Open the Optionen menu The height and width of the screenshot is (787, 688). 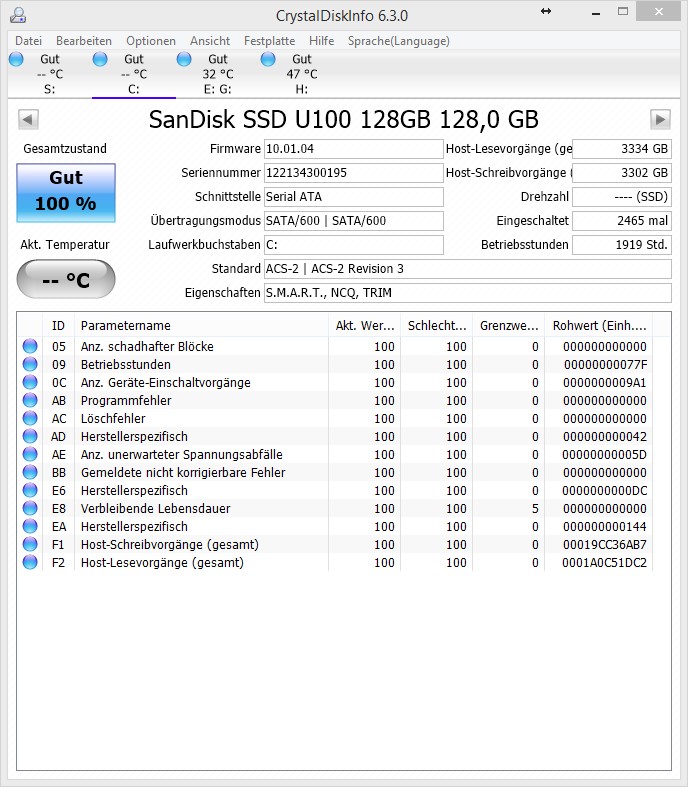pyautogui.click(x=151, y=41)
